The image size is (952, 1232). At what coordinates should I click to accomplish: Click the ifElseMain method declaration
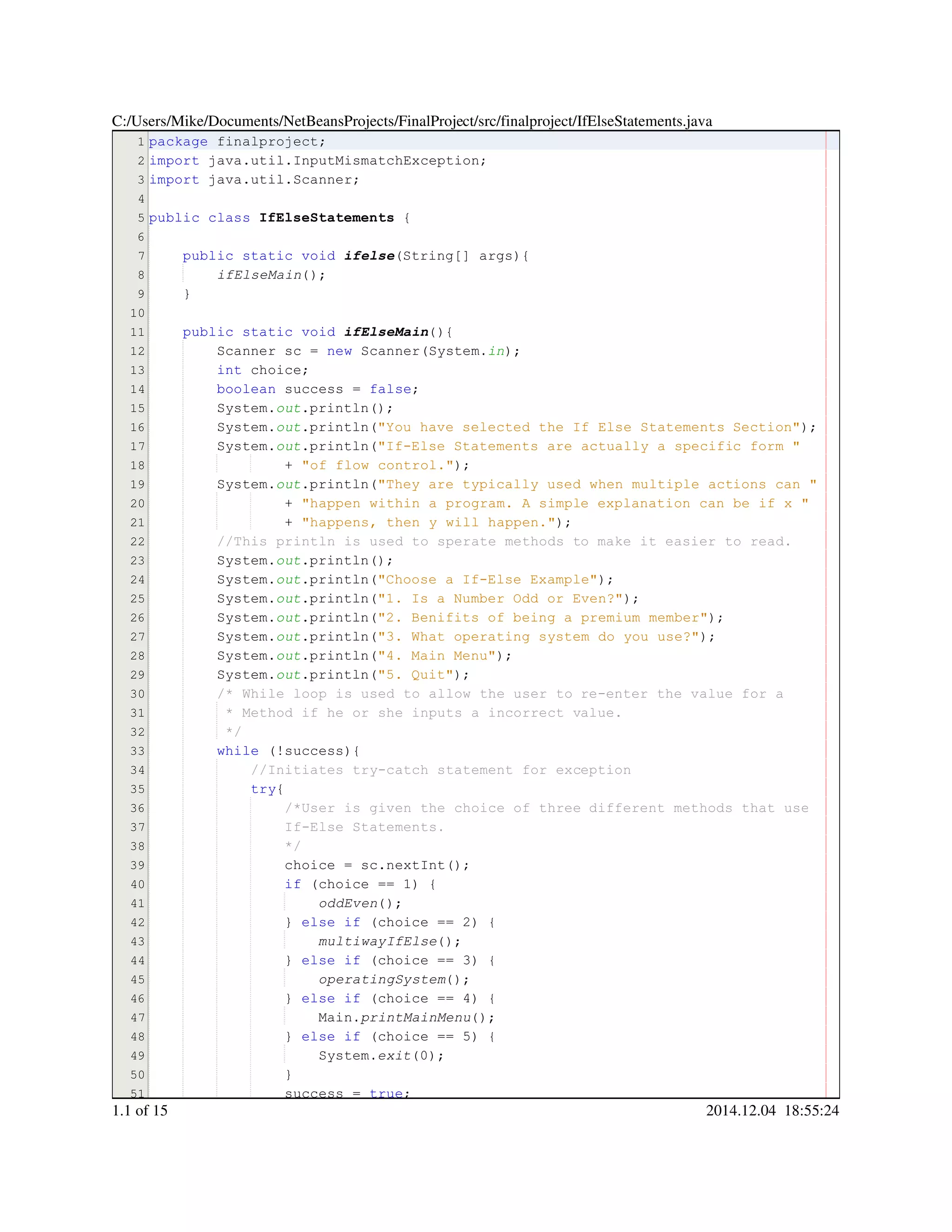pos(386,332)
